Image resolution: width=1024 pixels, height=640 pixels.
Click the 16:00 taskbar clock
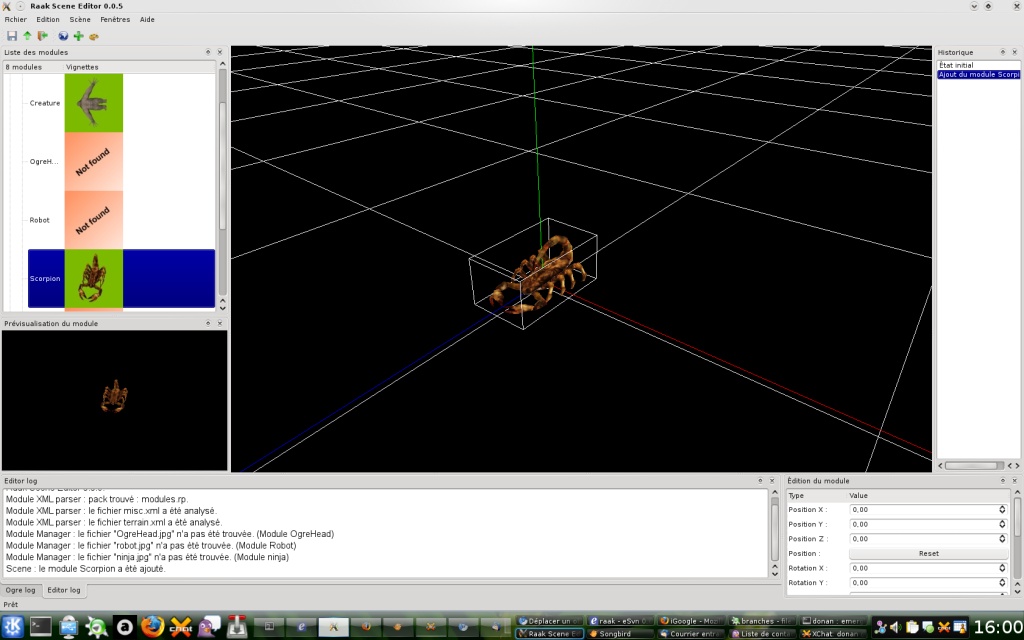pos(998,628)
